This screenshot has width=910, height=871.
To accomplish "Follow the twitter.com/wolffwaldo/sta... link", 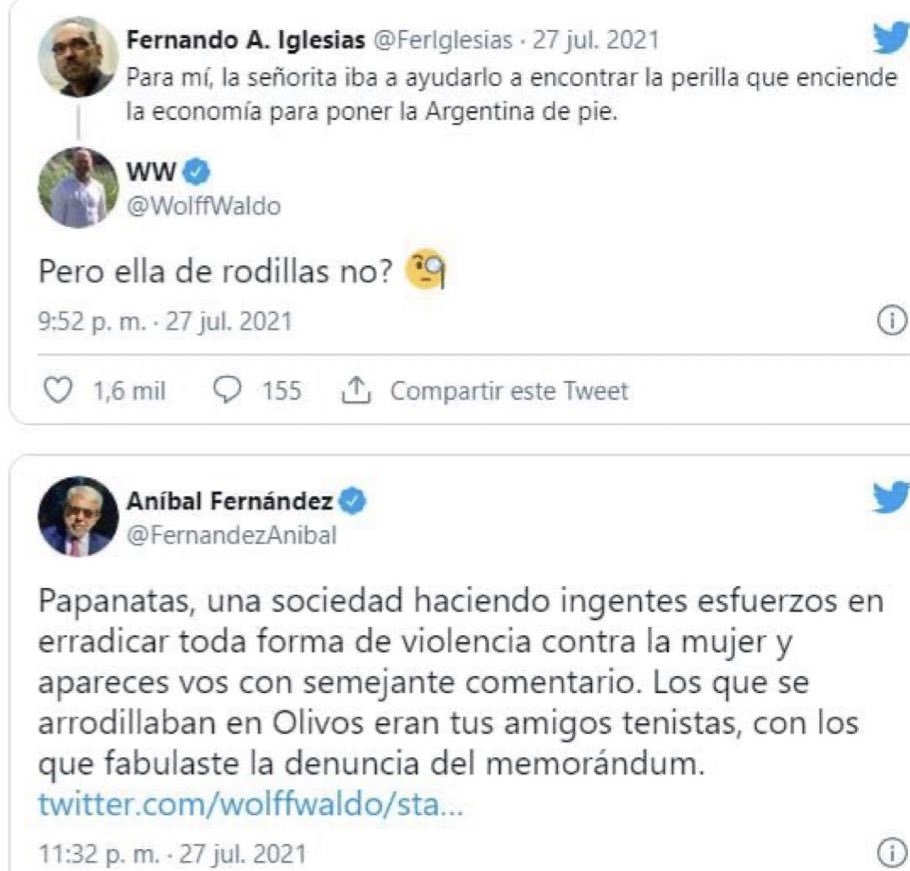I will (x=251, y=805).
